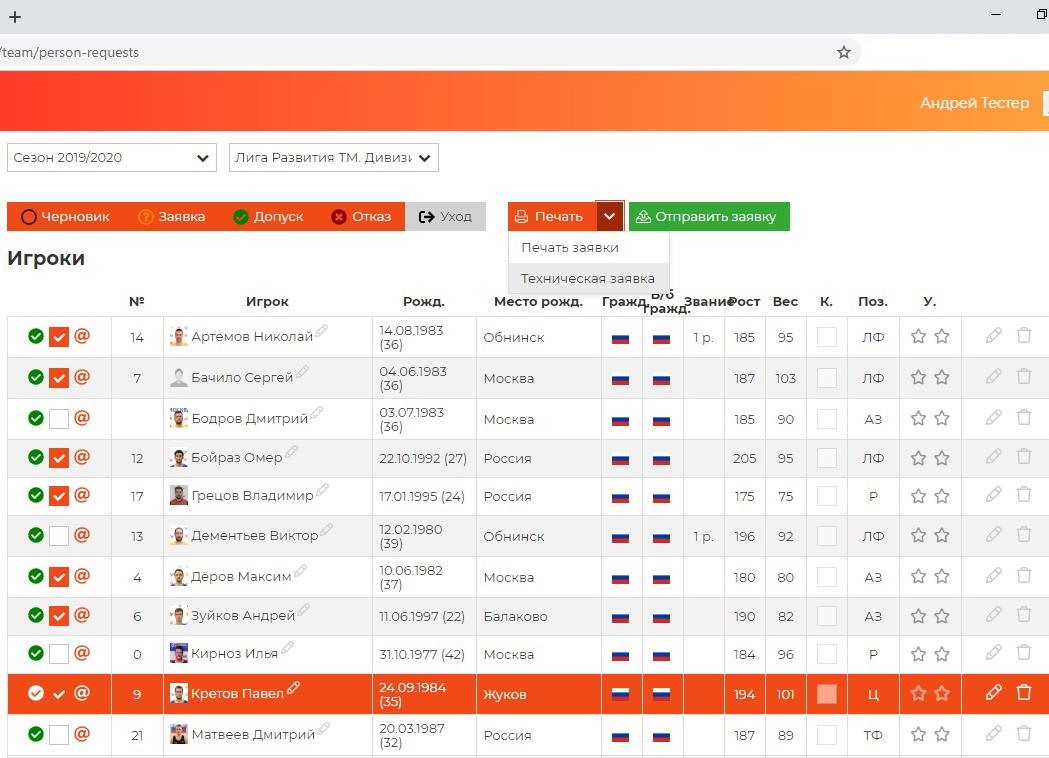1049x758 pixels.
Task: Click the trash icon in Артемов Николай row
Action: click(x=1023, y=336)
